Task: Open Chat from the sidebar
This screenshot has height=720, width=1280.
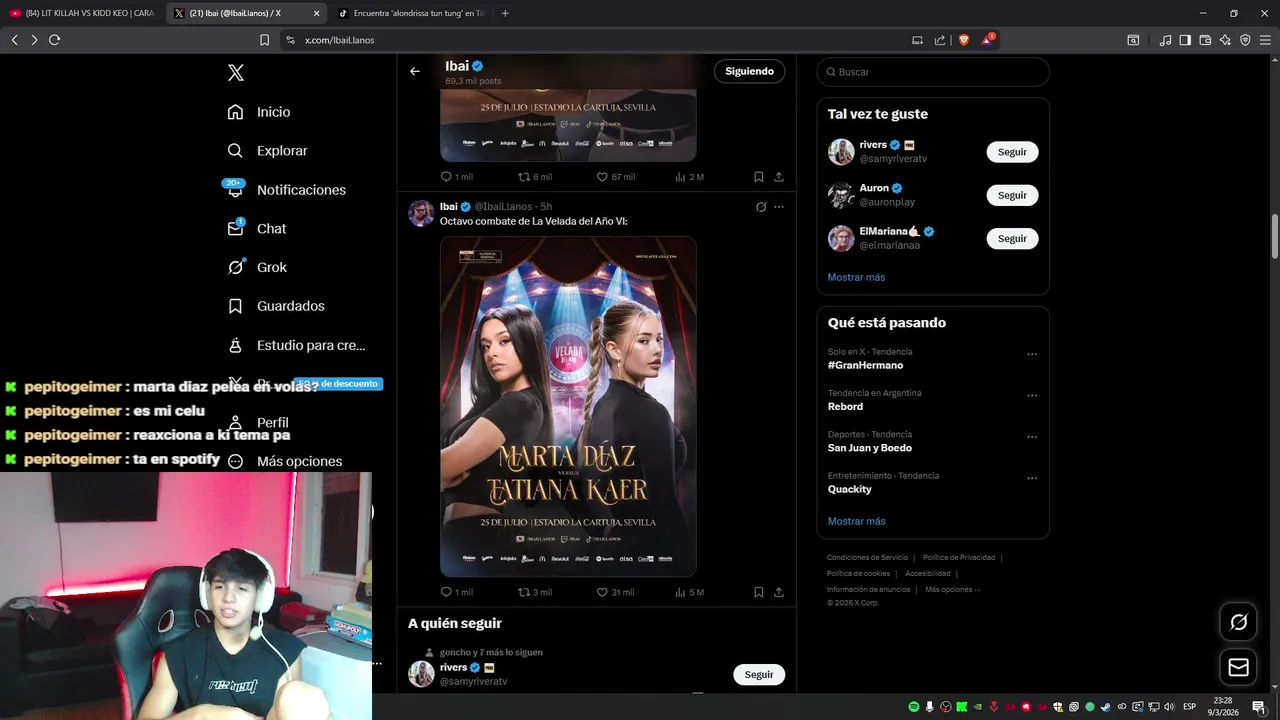Action: point(257,229)
